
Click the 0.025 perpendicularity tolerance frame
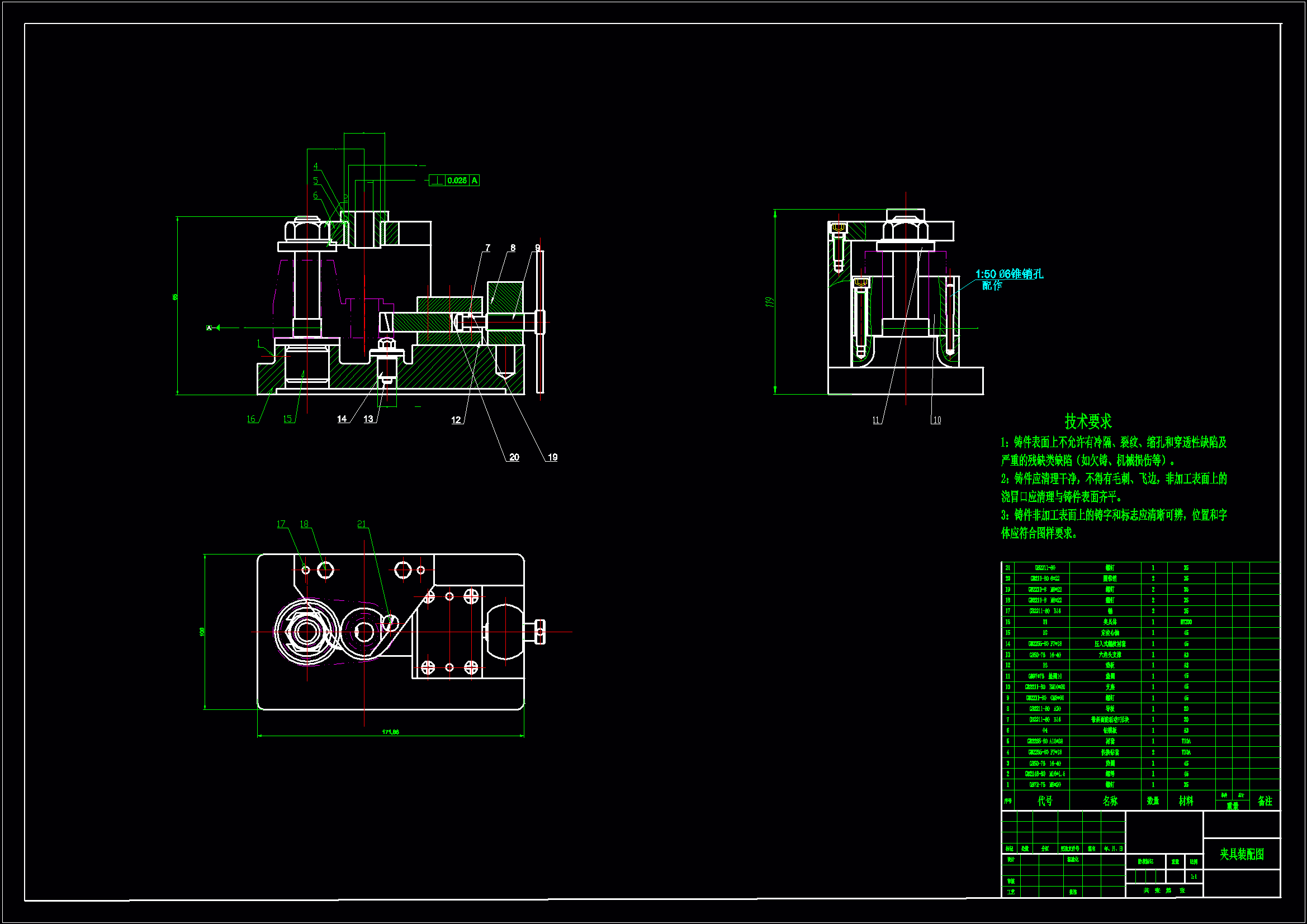457,181
